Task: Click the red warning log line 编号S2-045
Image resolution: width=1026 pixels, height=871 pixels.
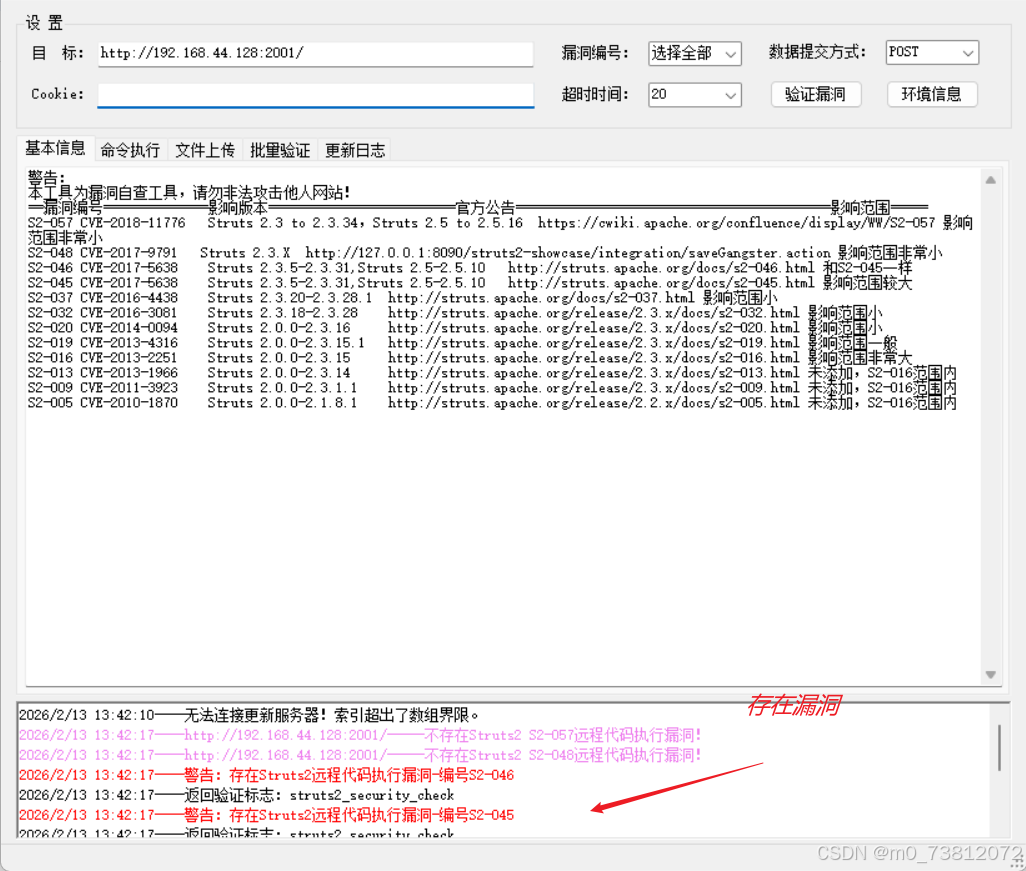Action: tap(266, 815)
